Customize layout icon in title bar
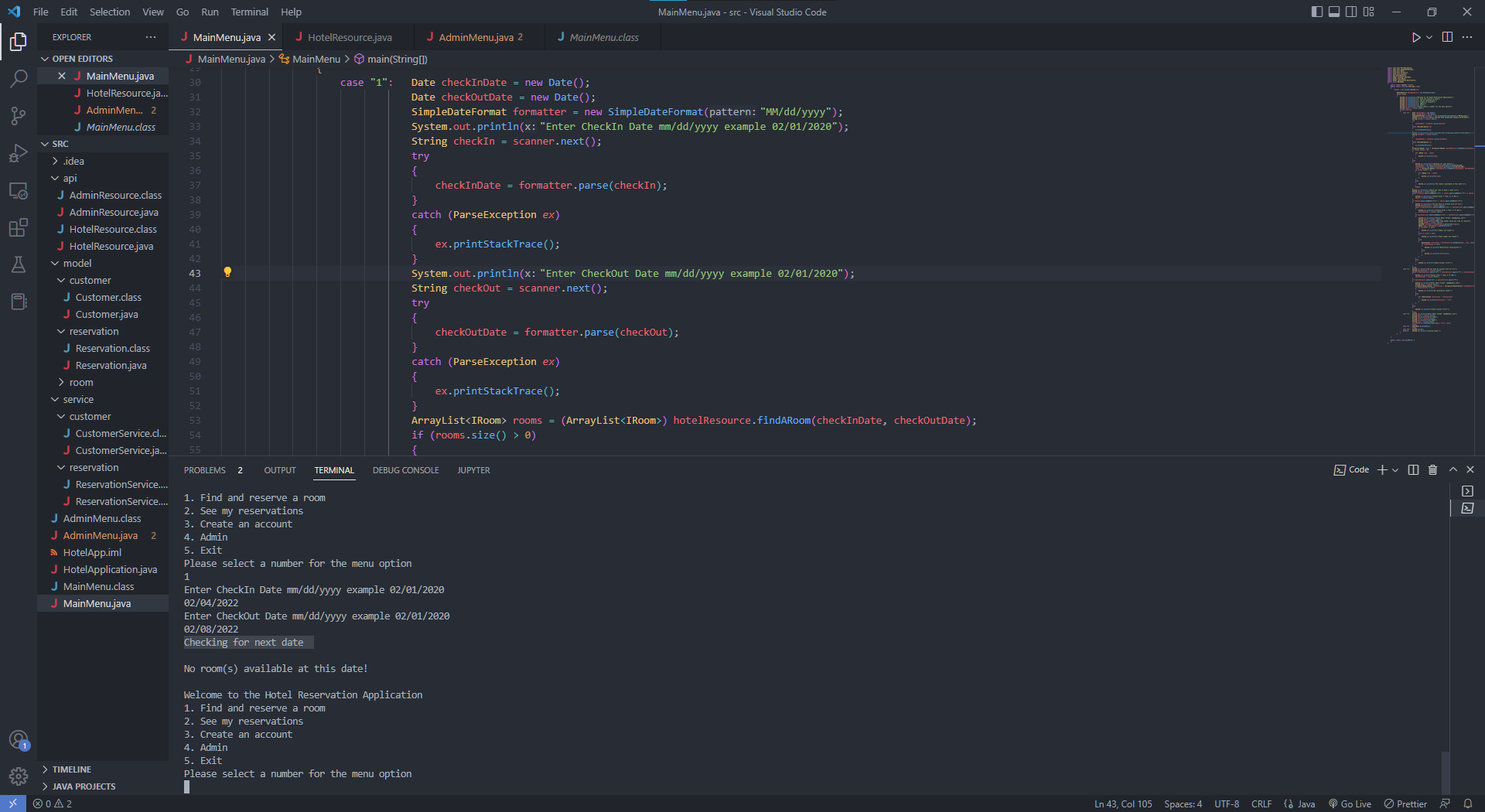 [x=1369, y=12]
